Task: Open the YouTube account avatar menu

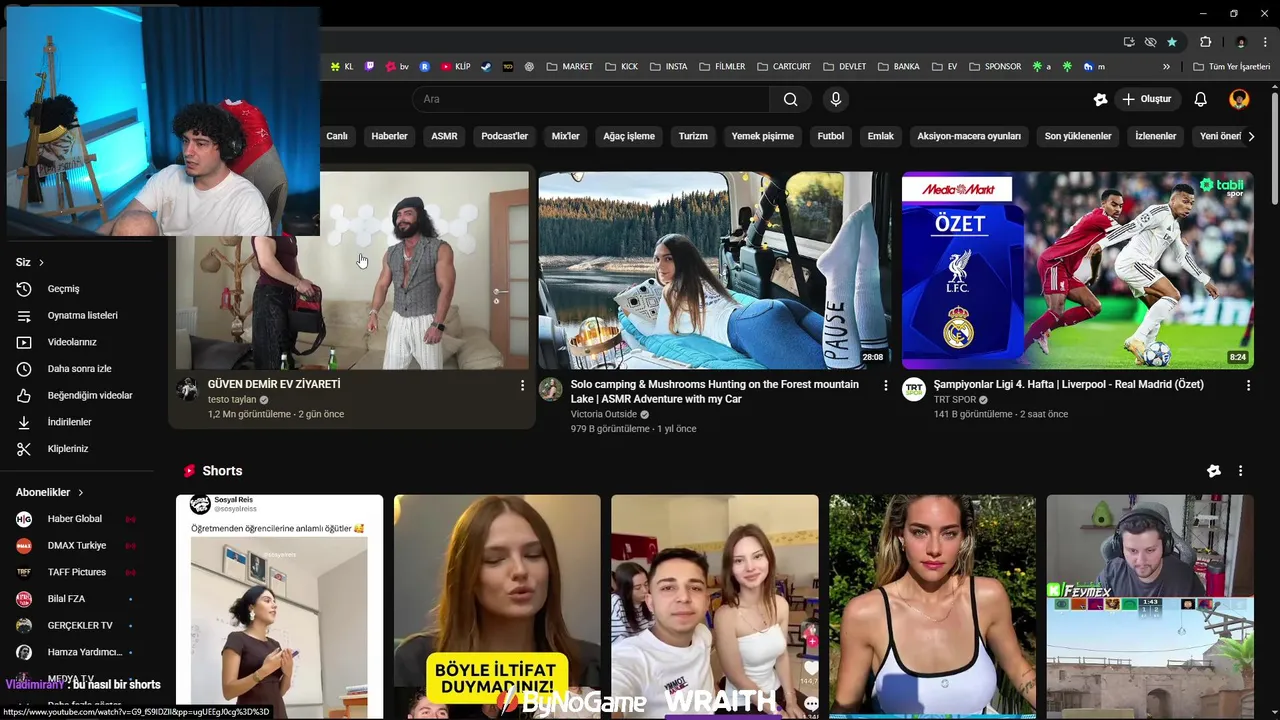Action: coord(1239,99)
